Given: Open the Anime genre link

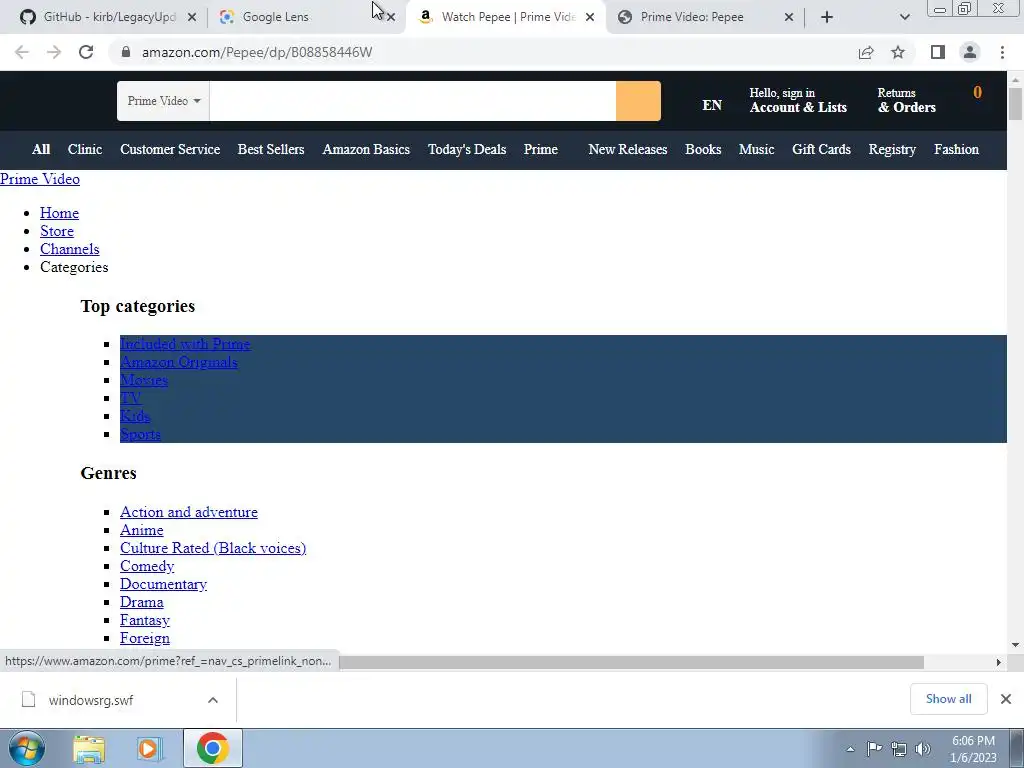Looking at the screenshot, I should point(142,530).
